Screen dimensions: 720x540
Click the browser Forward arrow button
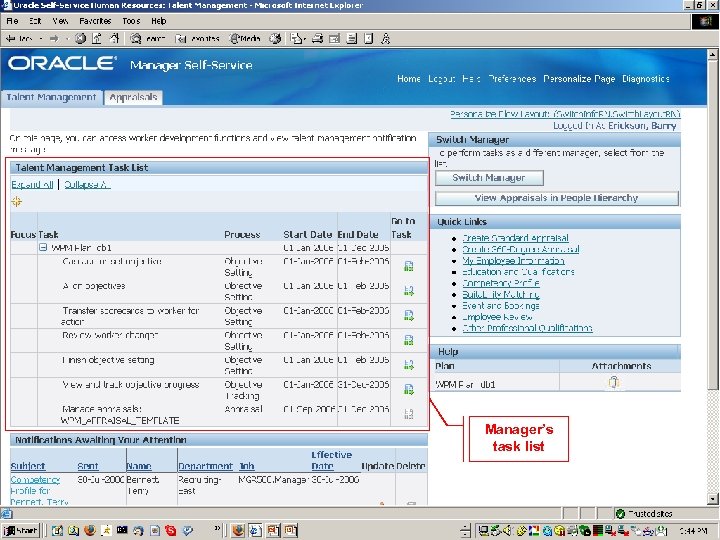(x=54, y=39)
